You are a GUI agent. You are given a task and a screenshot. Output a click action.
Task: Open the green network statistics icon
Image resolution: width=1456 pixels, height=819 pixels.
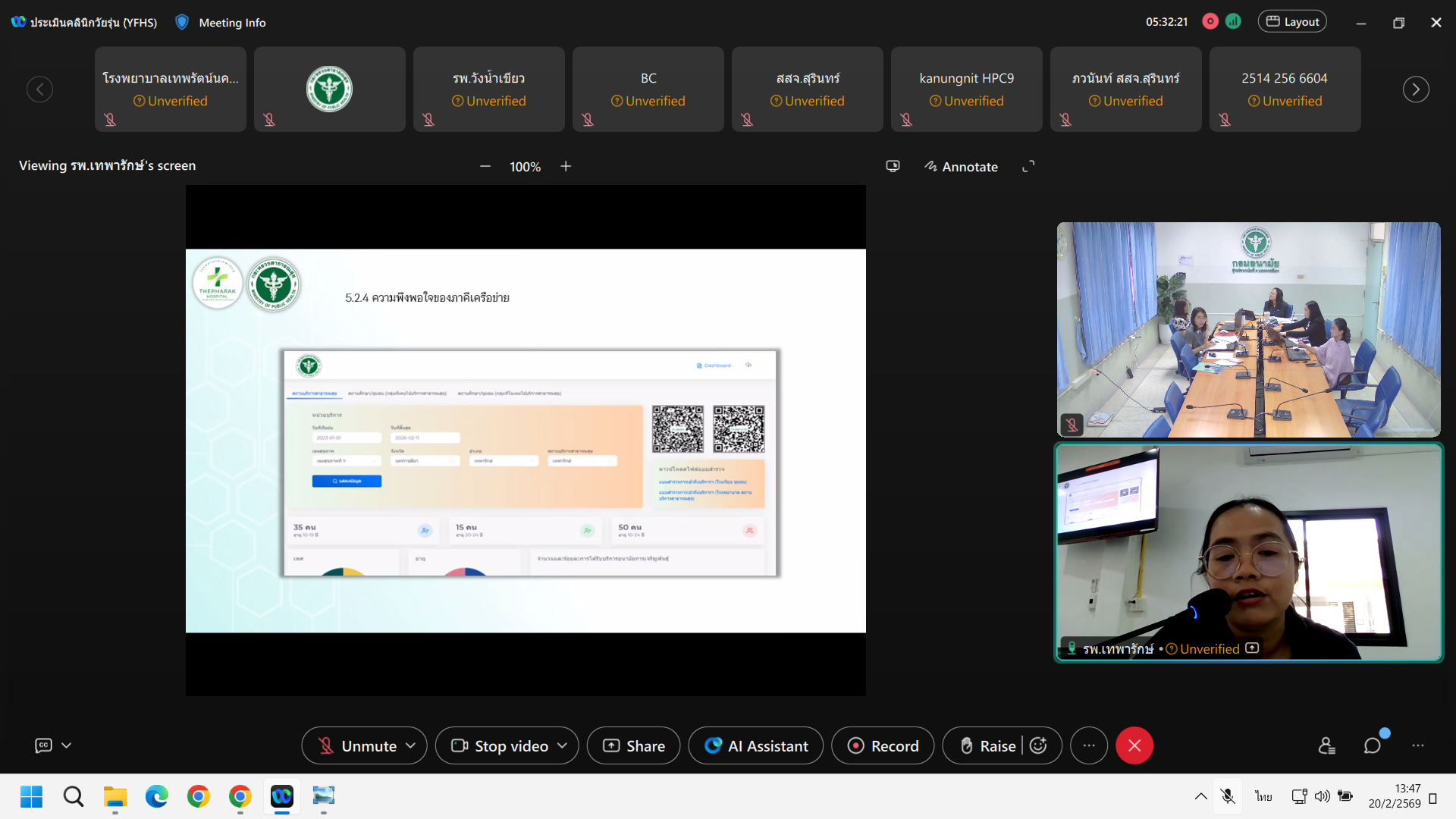[1234, 22]
